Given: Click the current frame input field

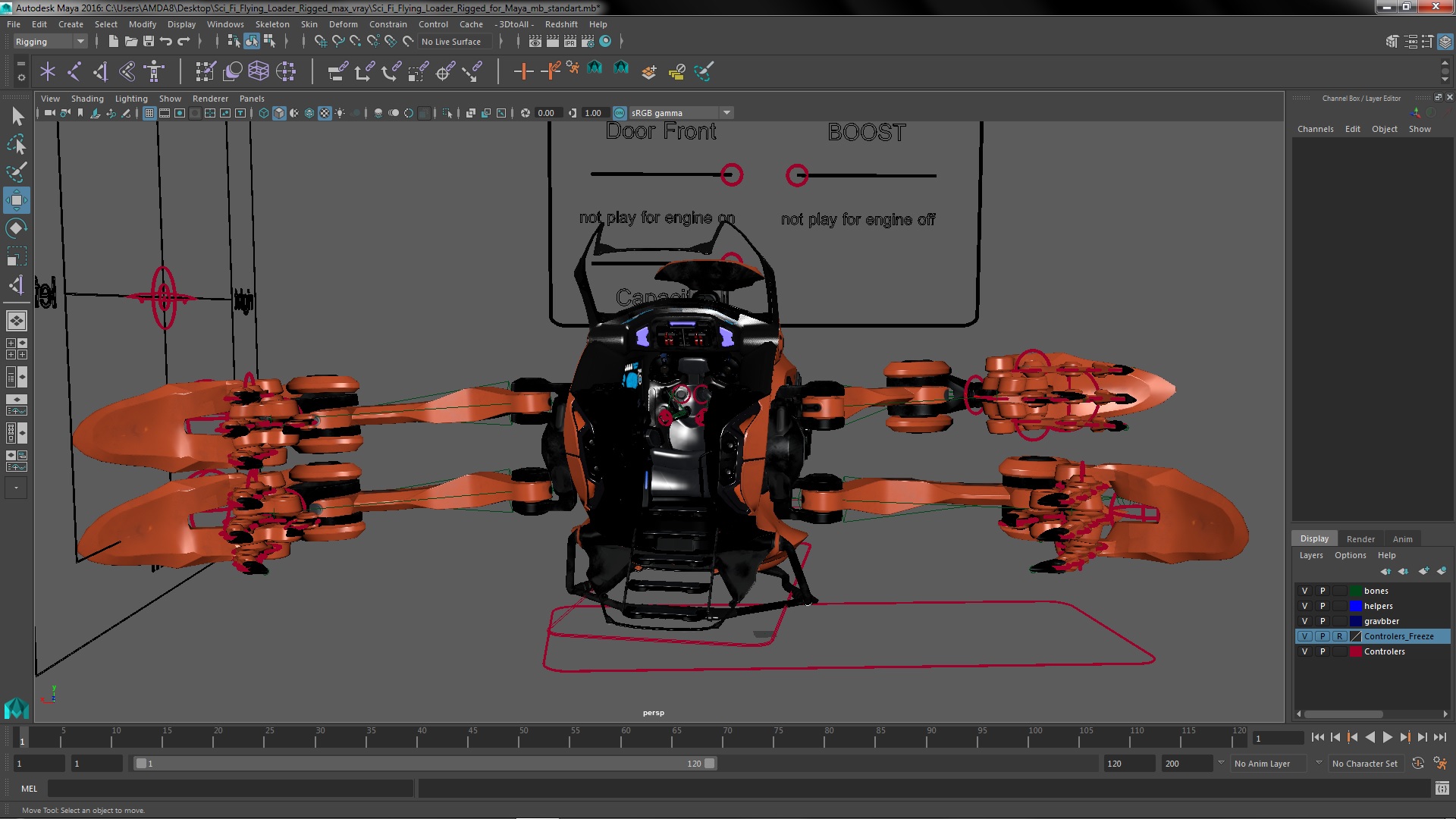Looking at the screenshot, I should (x=1279, y=739).
